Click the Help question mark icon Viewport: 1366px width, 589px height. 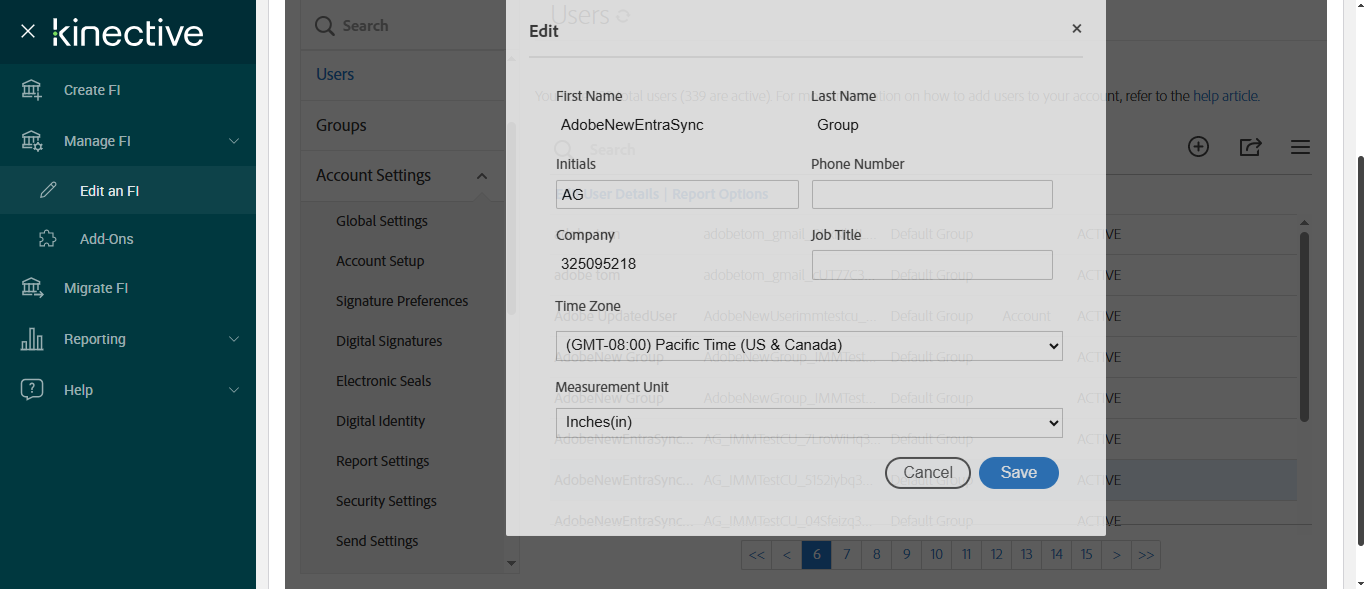[x=32, y=390]
